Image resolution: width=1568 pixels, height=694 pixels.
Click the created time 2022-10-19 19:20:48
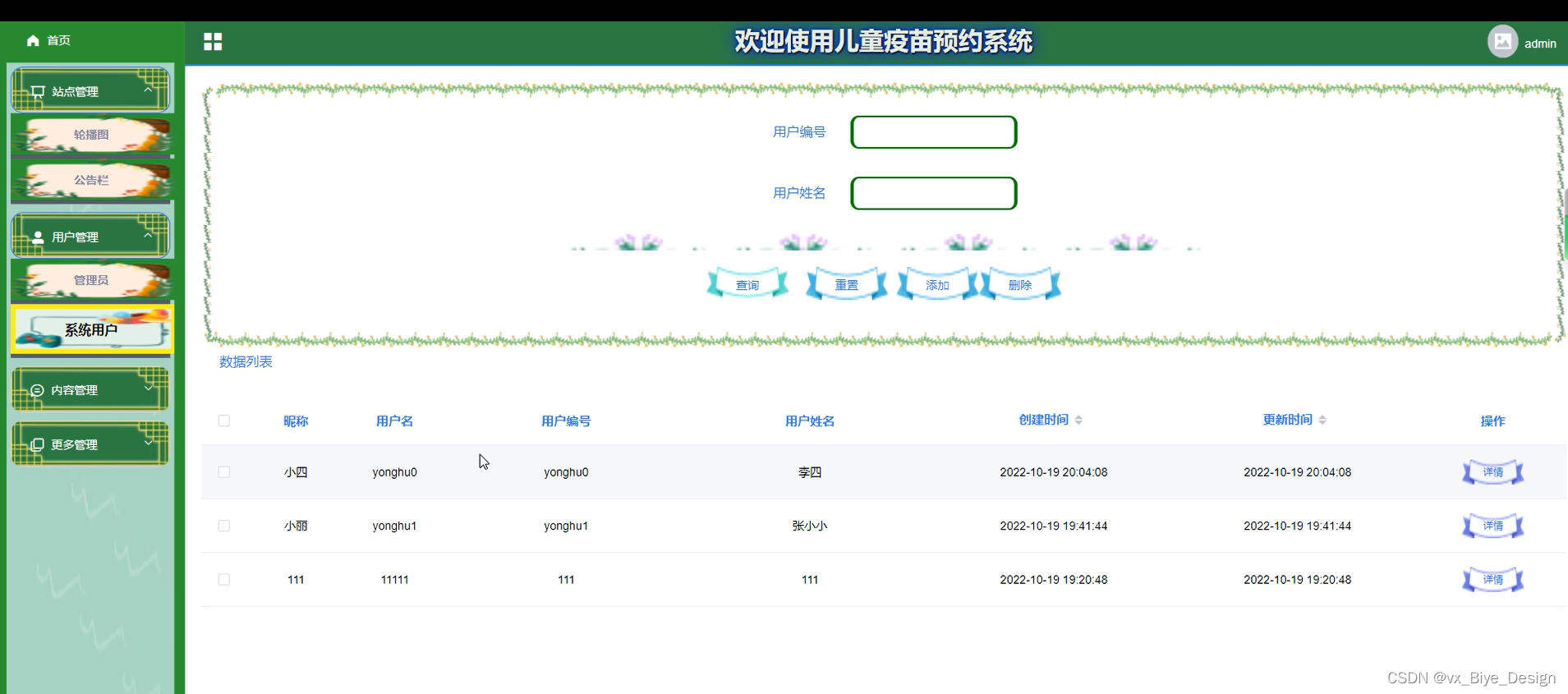click(x=1054, y=580)
